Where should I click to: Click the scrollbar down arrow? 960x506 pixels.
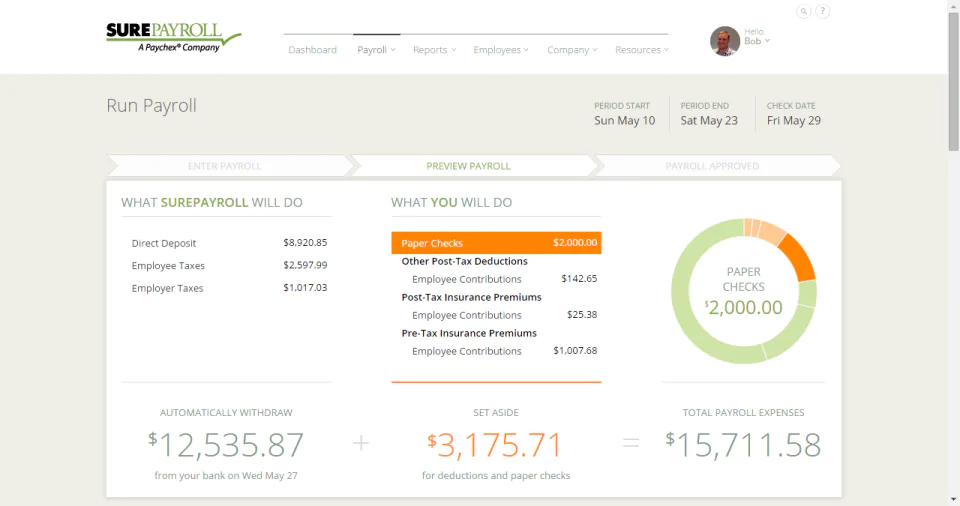point(954,500)
